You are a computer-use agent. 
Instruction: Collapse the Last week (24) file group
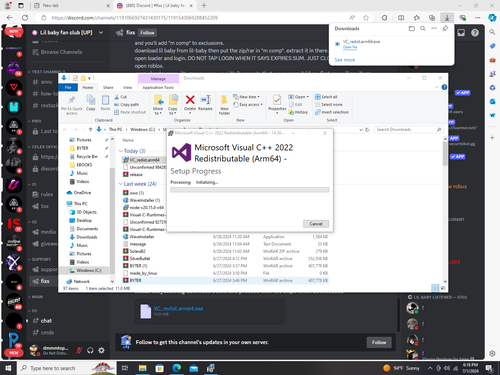121,184
